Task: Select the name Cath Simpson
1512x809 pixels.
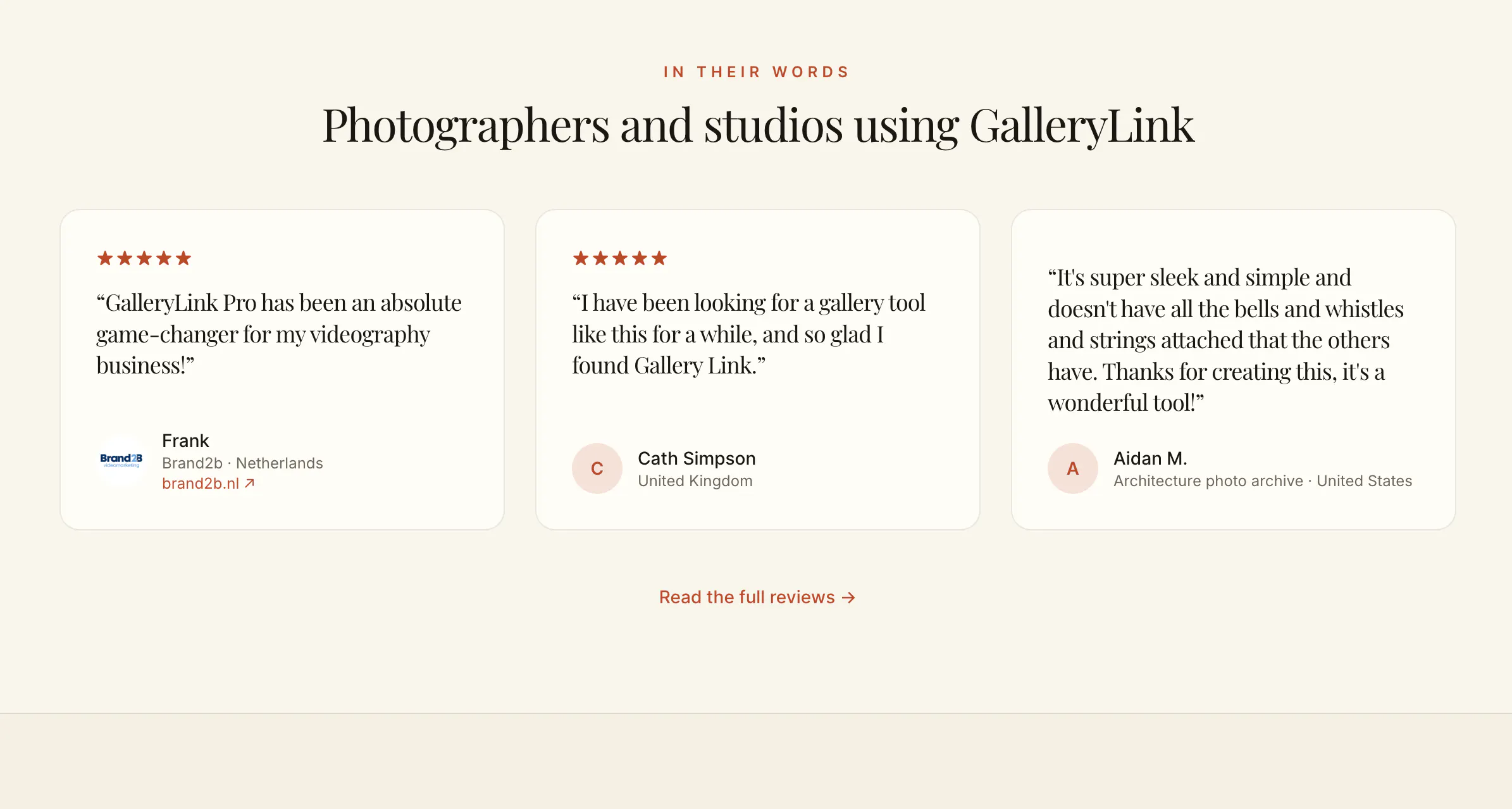Action: (697, 458)
